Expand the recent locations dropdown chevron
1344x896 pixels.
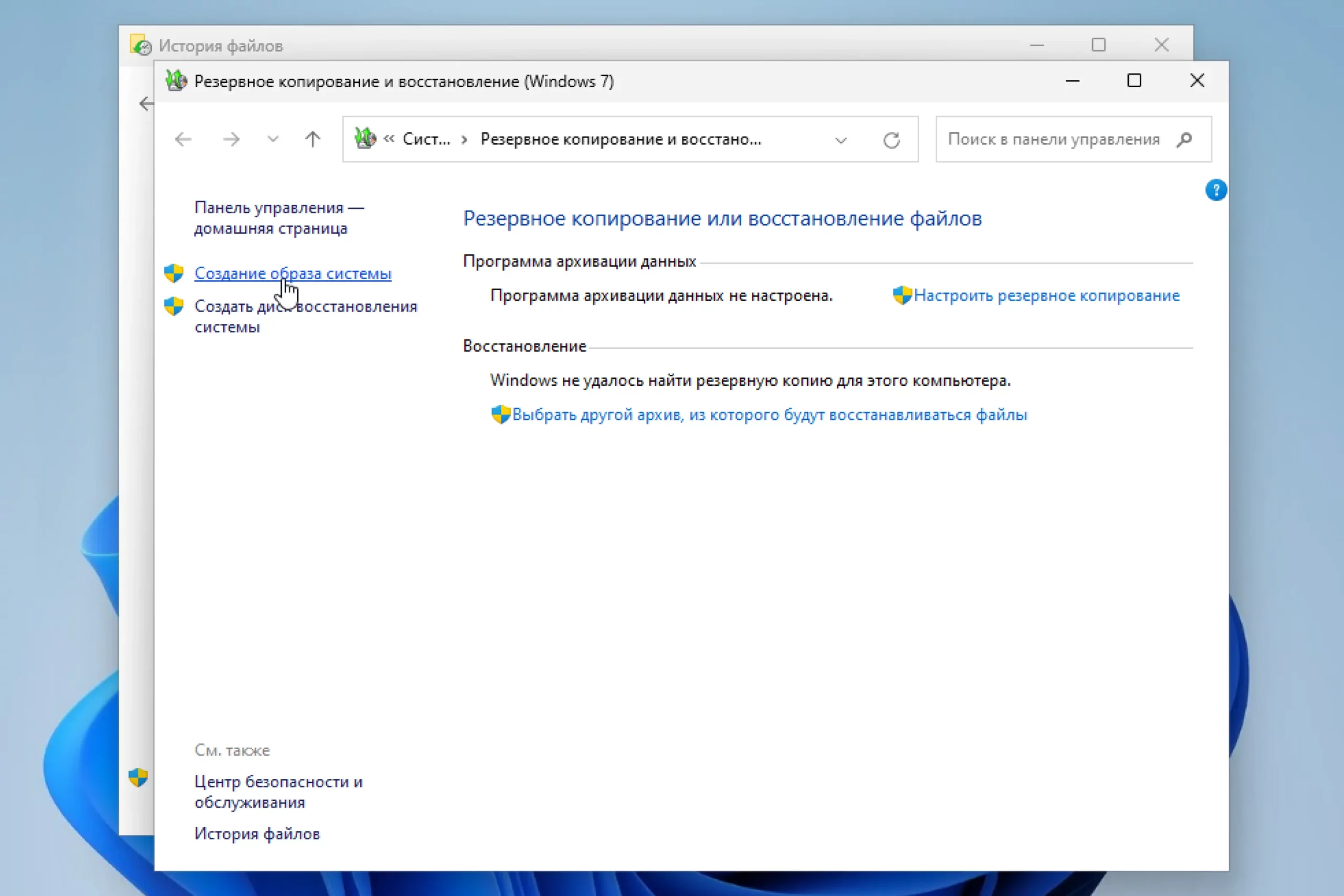tap(273, 140)
